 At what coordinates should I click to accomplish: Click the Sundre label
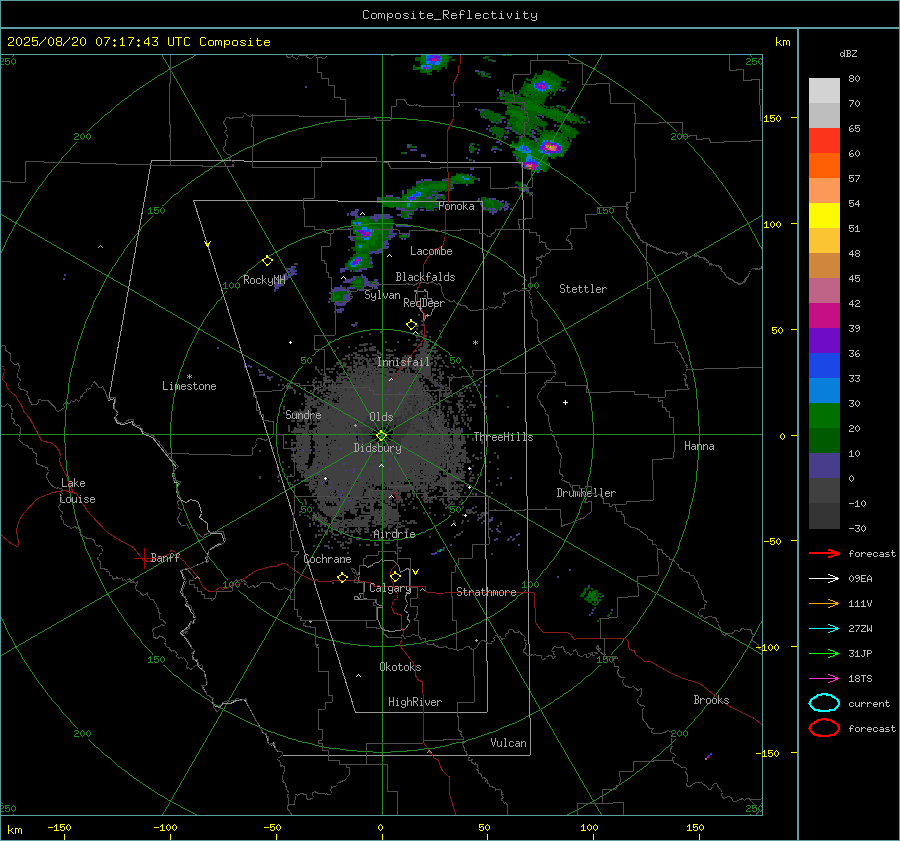pyautogui.click(x=303, y=415)
